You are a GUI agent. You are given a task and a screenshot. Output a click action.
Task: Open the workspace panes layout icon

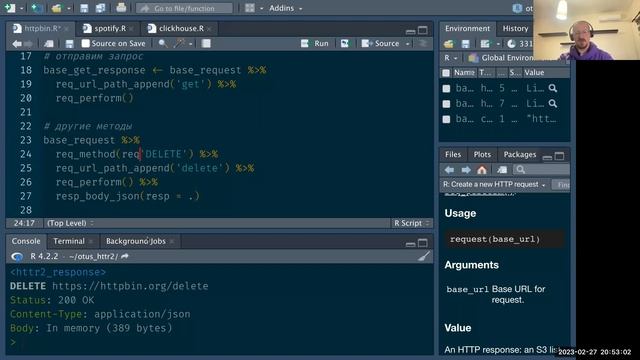[x=250, y=8]
